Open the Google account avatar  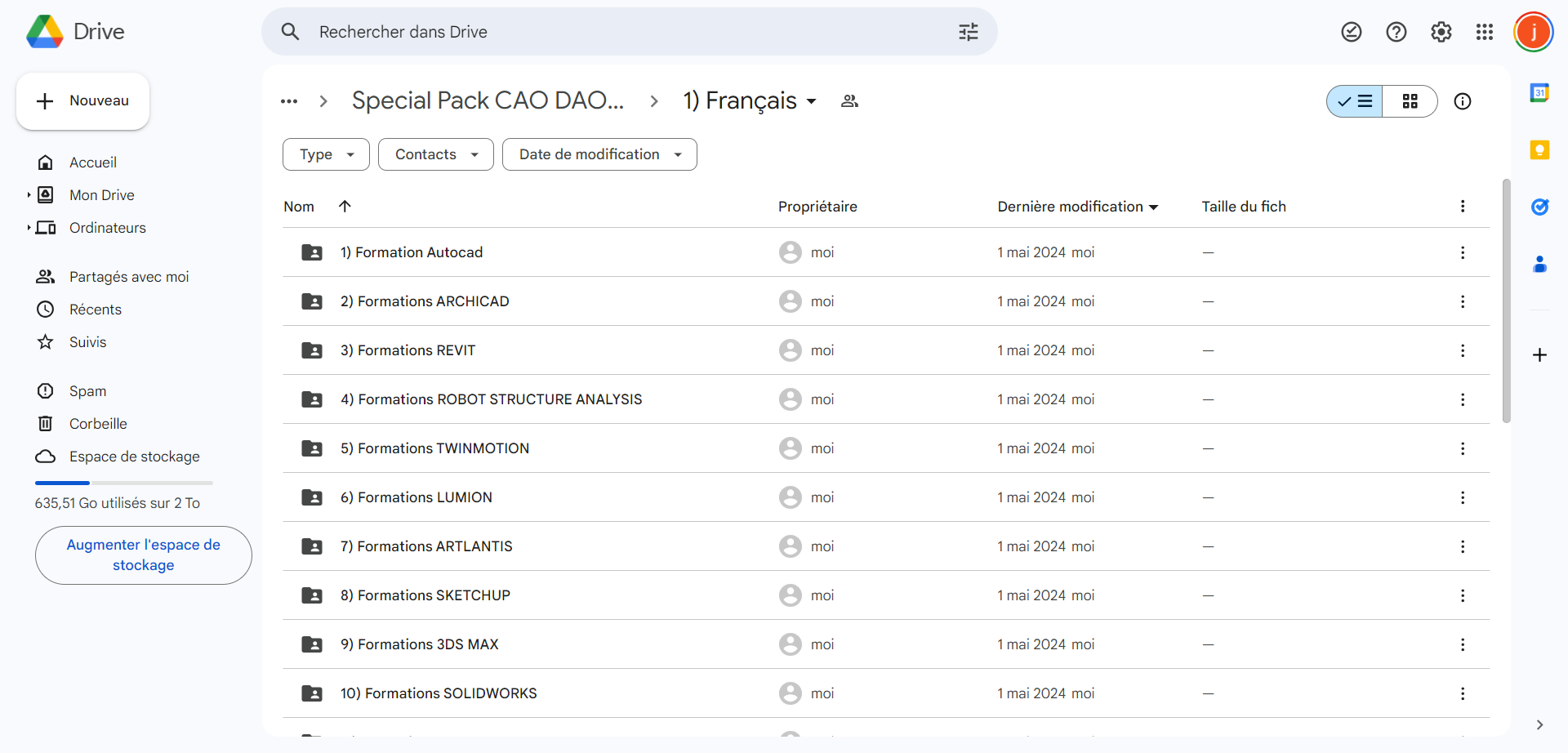coord(1534,32)
